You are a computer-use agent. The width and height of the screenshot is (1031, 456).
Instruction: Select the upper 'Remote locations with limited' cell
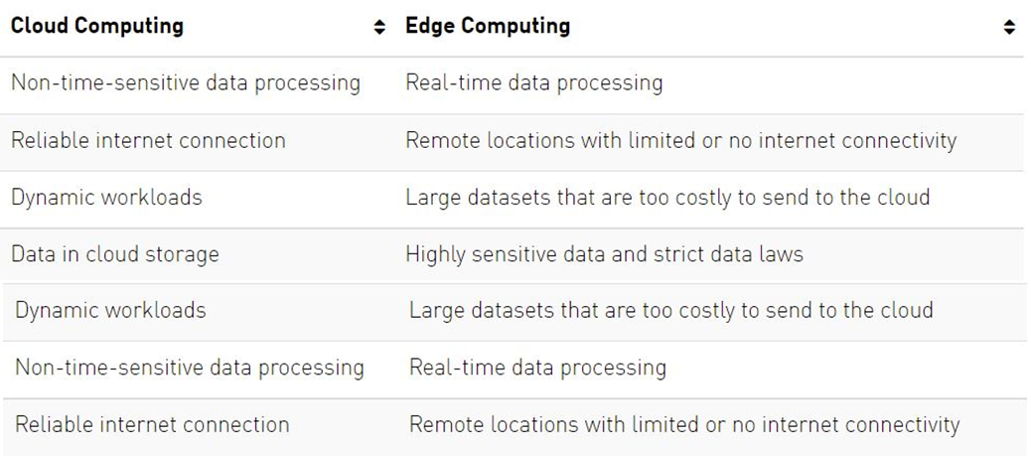tap(681, 140)
